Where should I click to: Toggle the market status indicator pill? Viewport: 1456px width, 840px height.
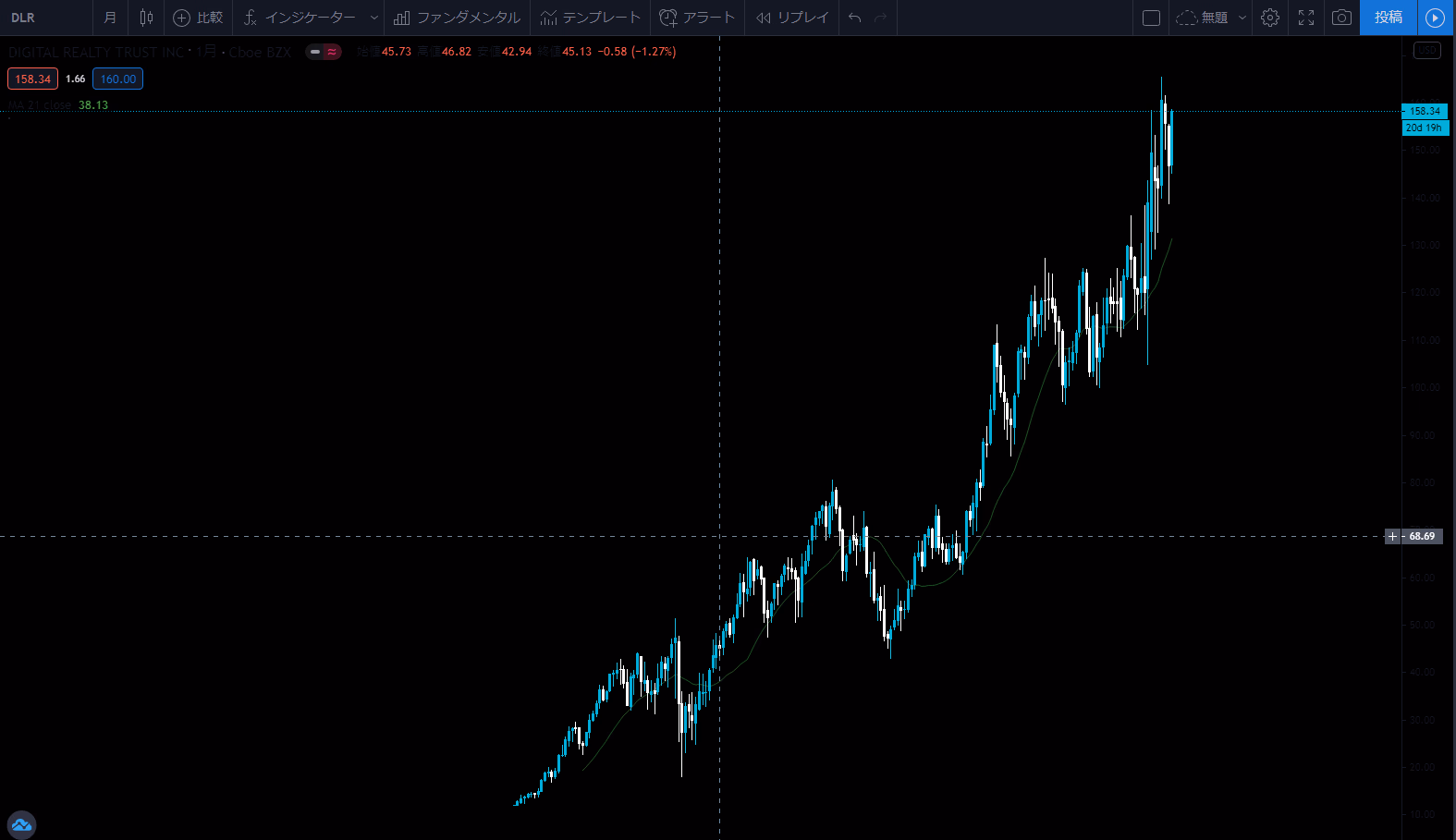click(324, 52)
